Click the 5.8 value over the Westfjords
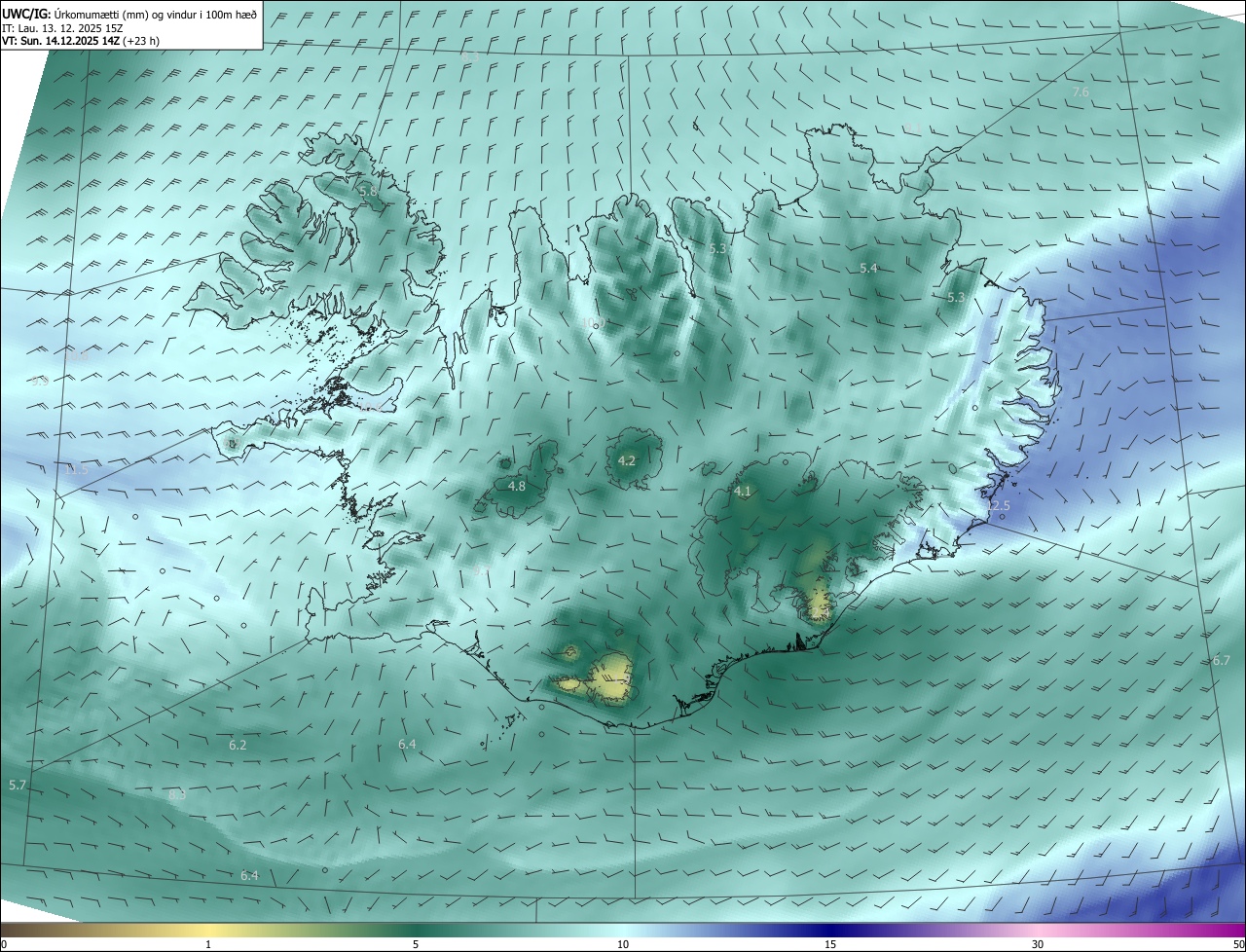 368,191
